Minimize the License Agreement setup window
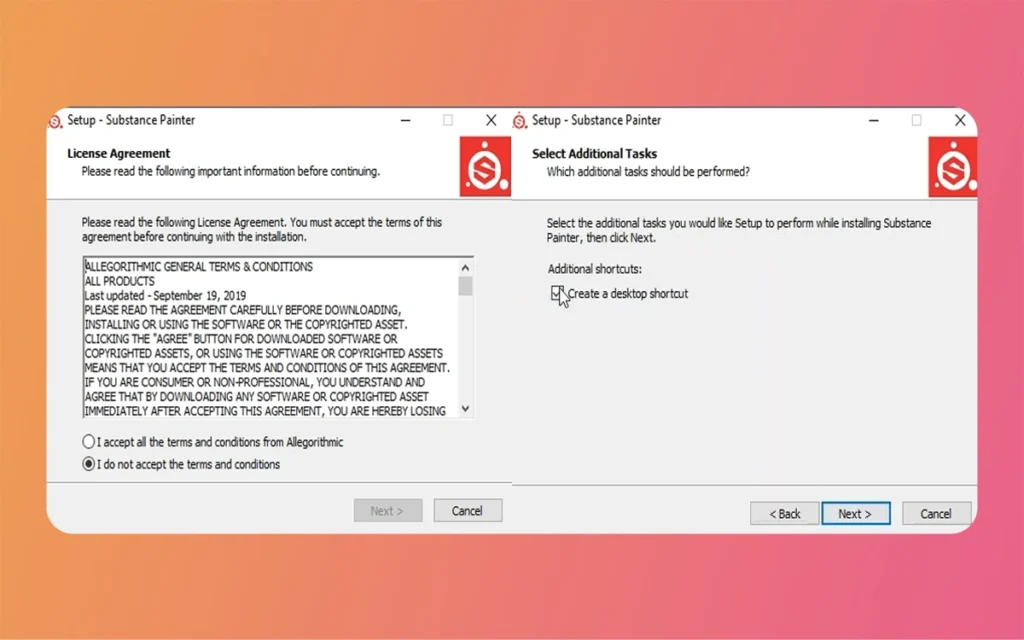1024x640 pixels. coord(405,120)
